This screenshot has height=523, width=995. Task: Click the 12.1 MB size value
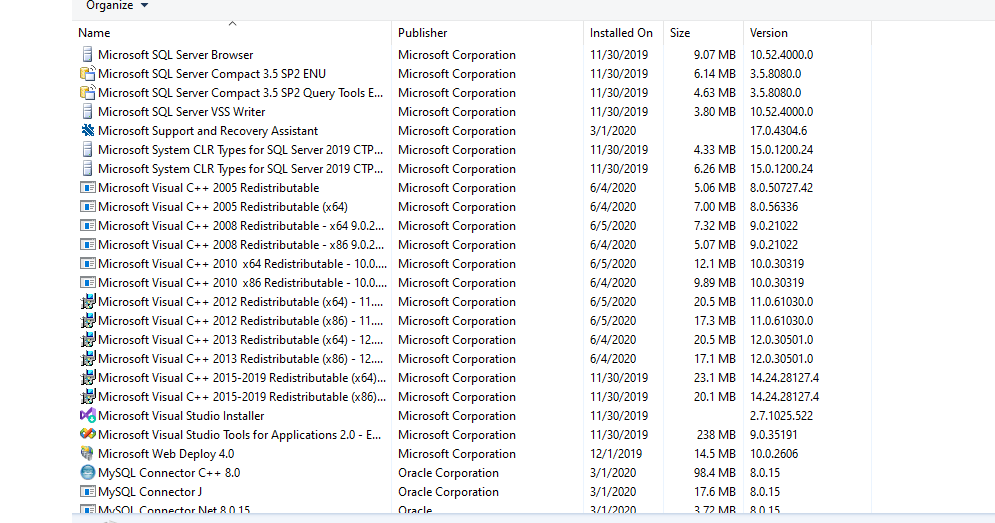[715, 265]
